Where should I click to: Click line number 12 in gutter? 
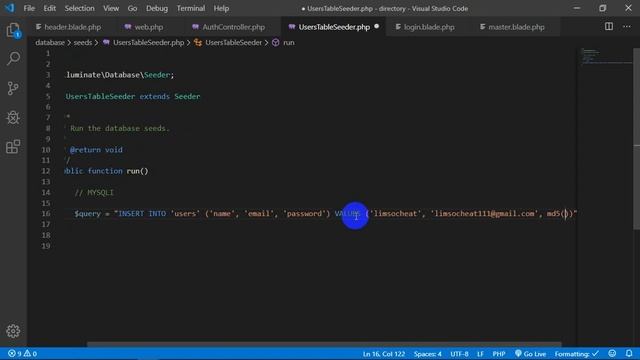[x=46, y=171]
